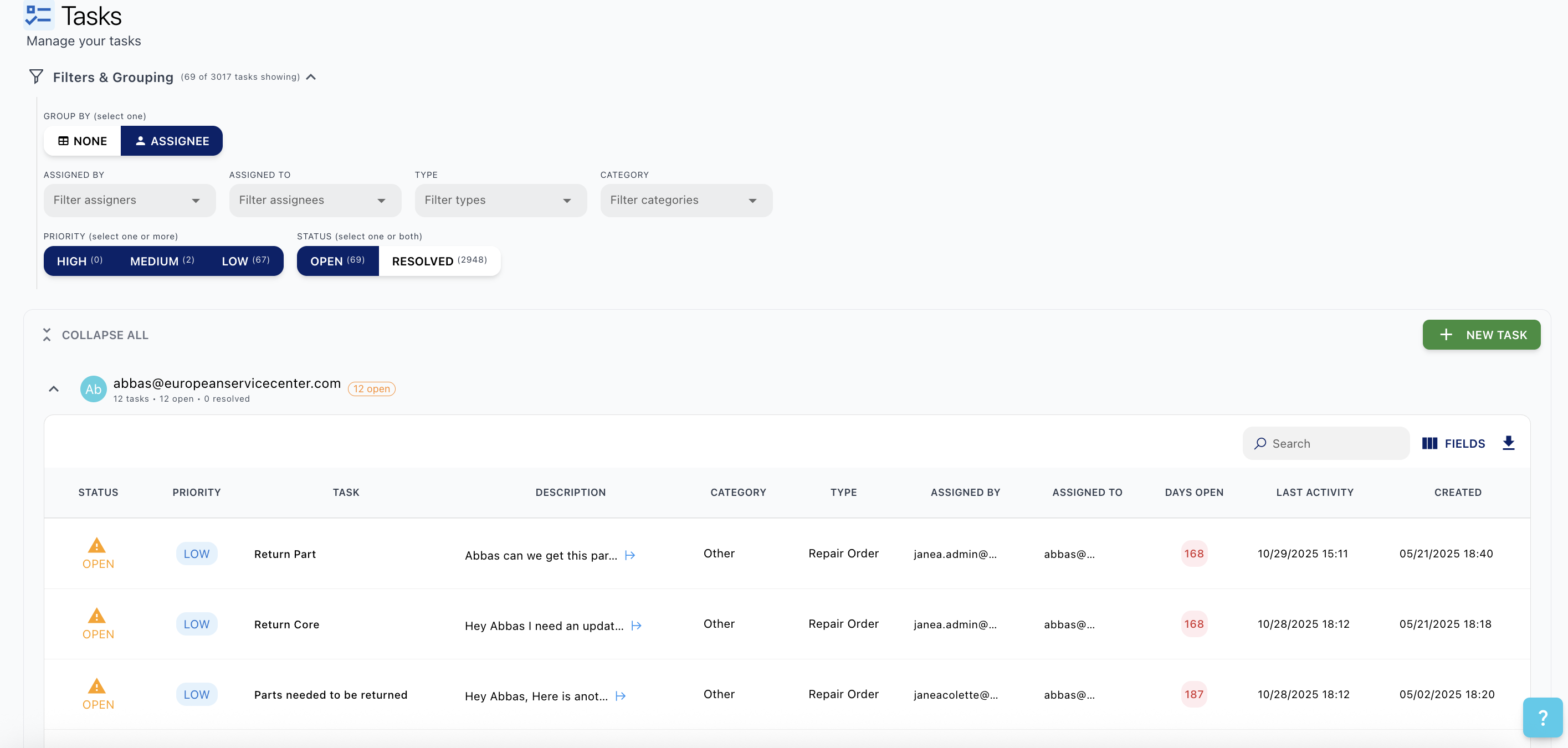This screenshot has height=748, width=1568.
Task: Open the FIELDS column selector icon
Action: pyautogui.click(x=1431, y=443)
